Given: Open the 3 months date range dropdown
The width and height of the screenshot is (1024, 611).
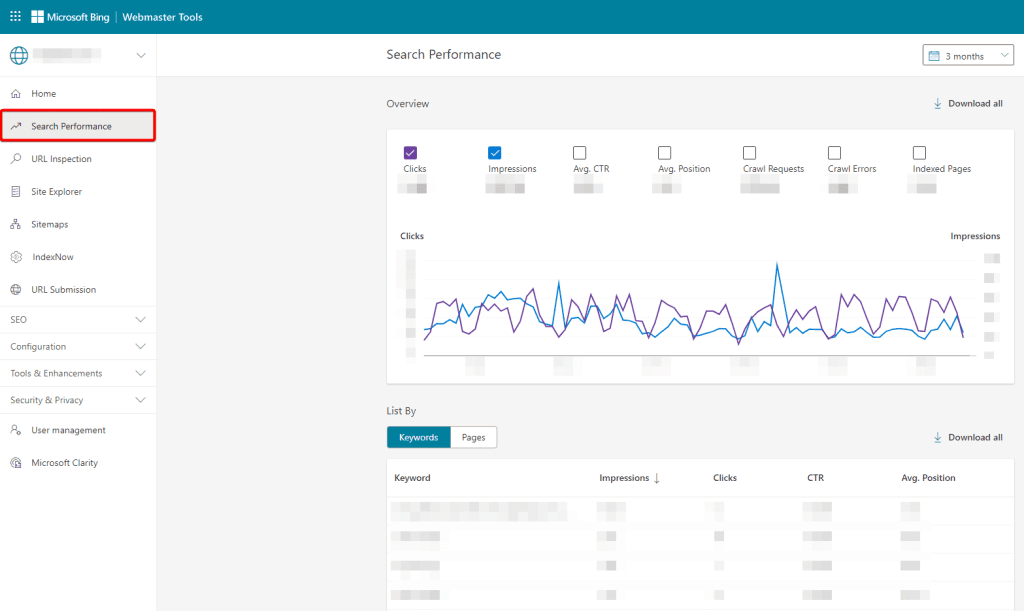Looking at the screenshot, I should pos(967,56).
